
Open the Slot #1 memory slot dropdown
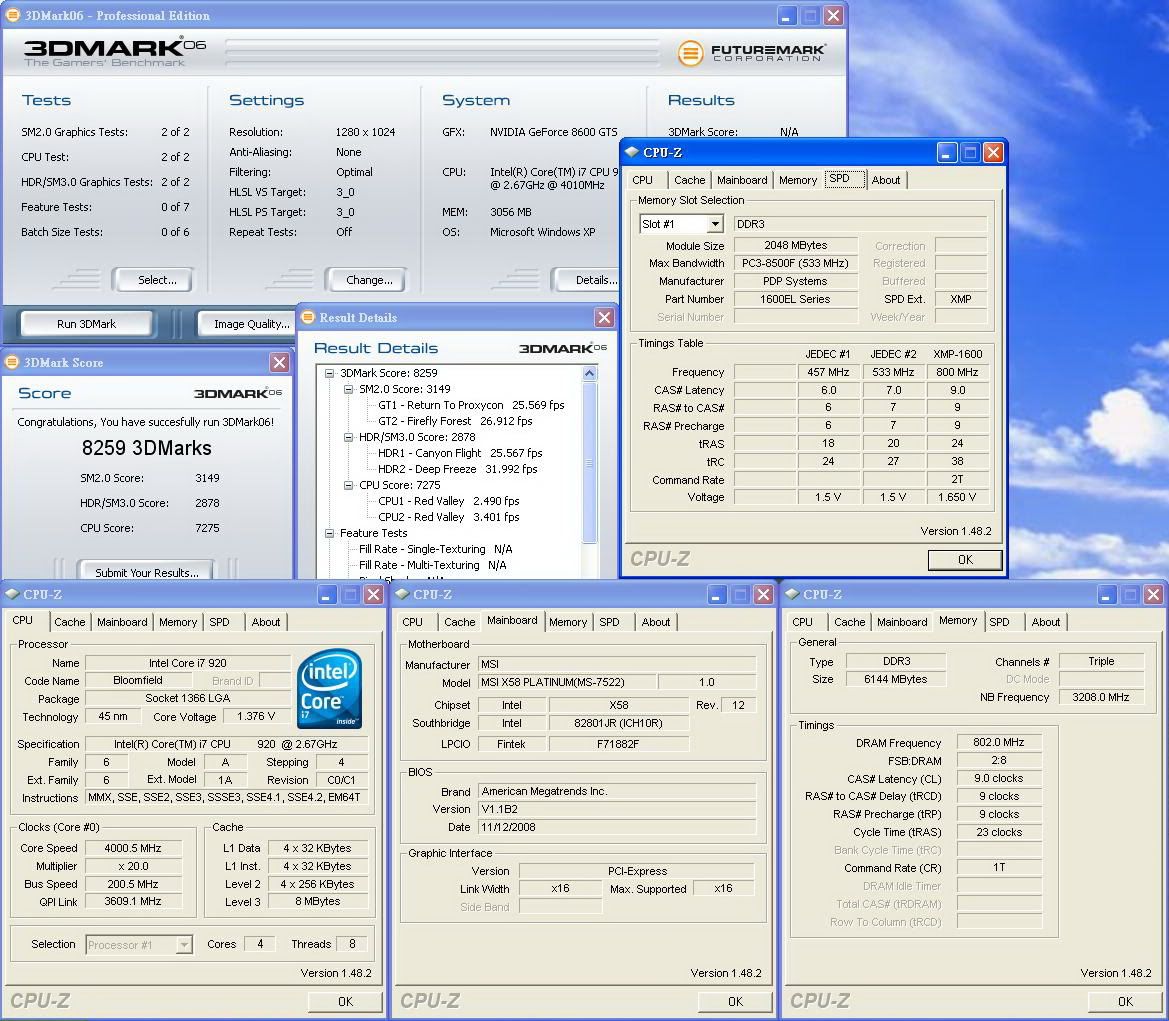tap(715, 224)
